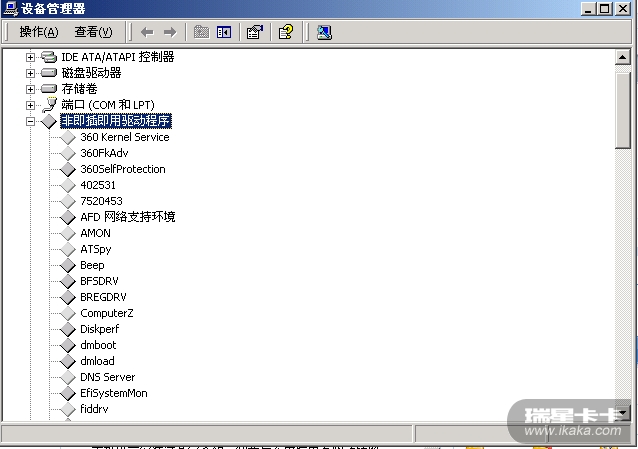Click the diamond icon beside Diskperf
The height and width of the screenshot is (449, 638).
[68, 329]
